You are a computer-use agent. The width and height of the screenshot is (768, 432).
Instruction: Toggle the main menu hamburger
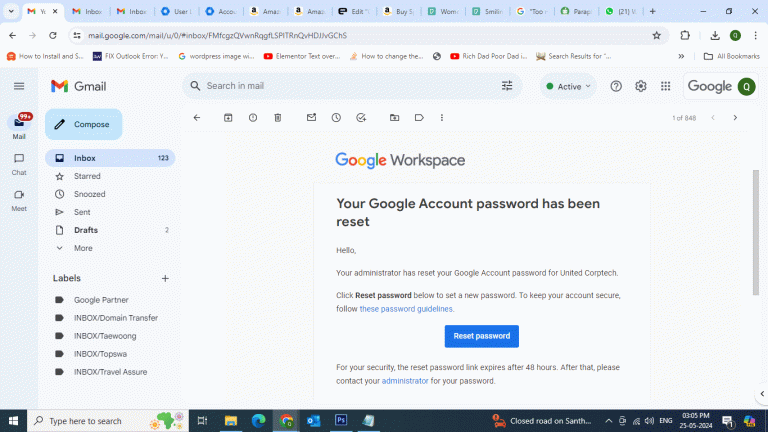19,87
